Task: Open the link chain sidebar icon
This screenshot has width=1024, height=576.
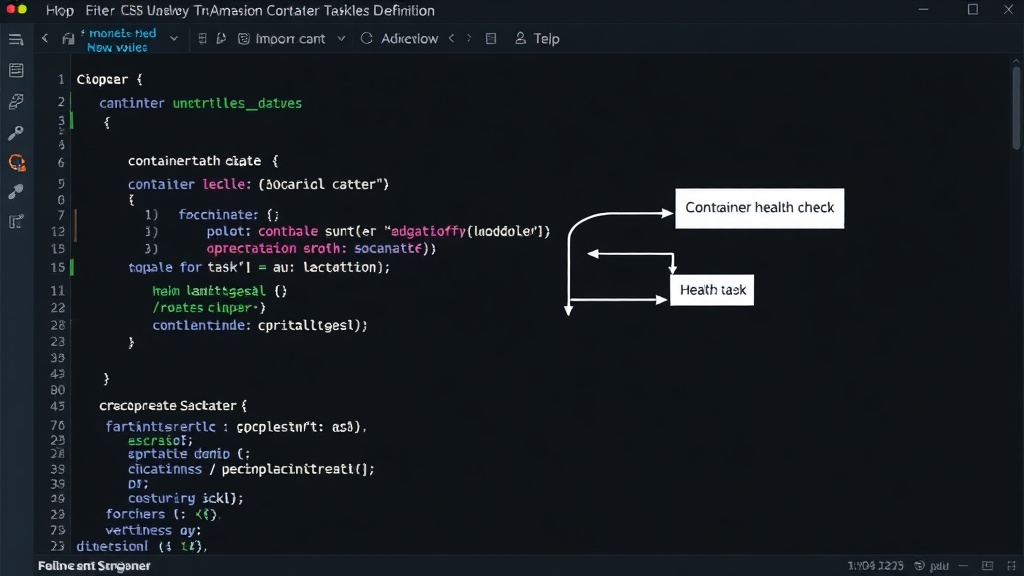Action: click(16, 101)
